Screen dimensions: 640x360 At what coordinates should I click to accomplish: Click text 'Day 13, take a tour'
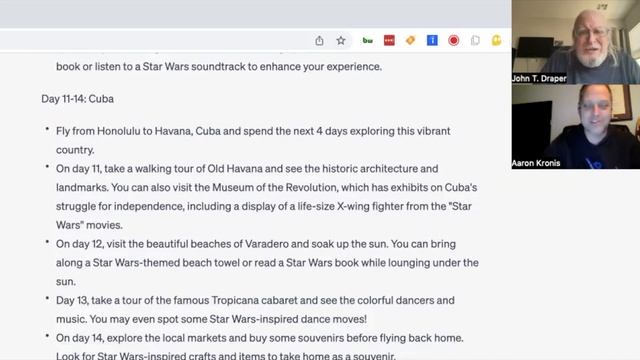98,300
